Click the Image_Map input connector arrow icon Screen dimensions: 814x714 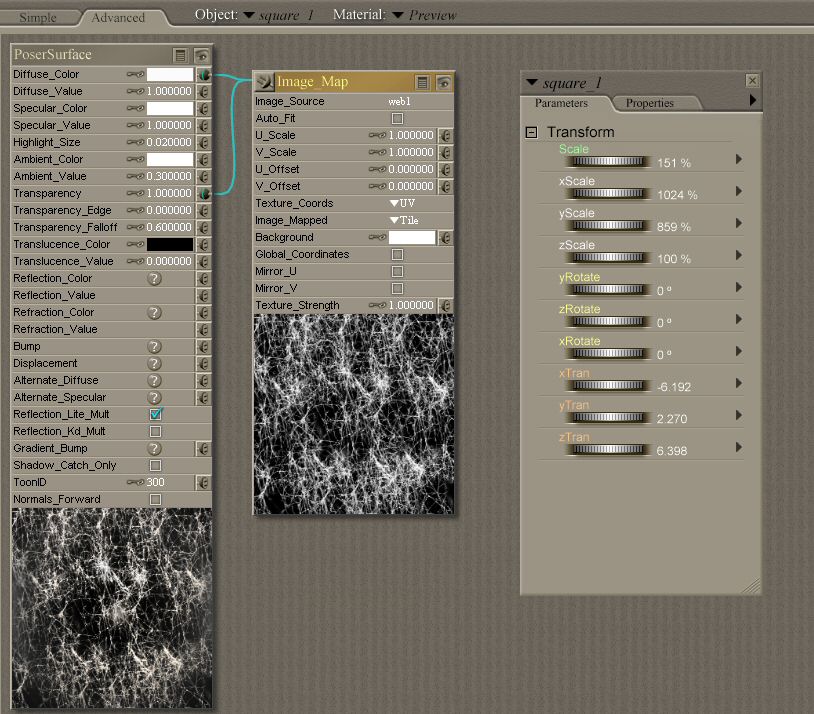coord(264,83)
